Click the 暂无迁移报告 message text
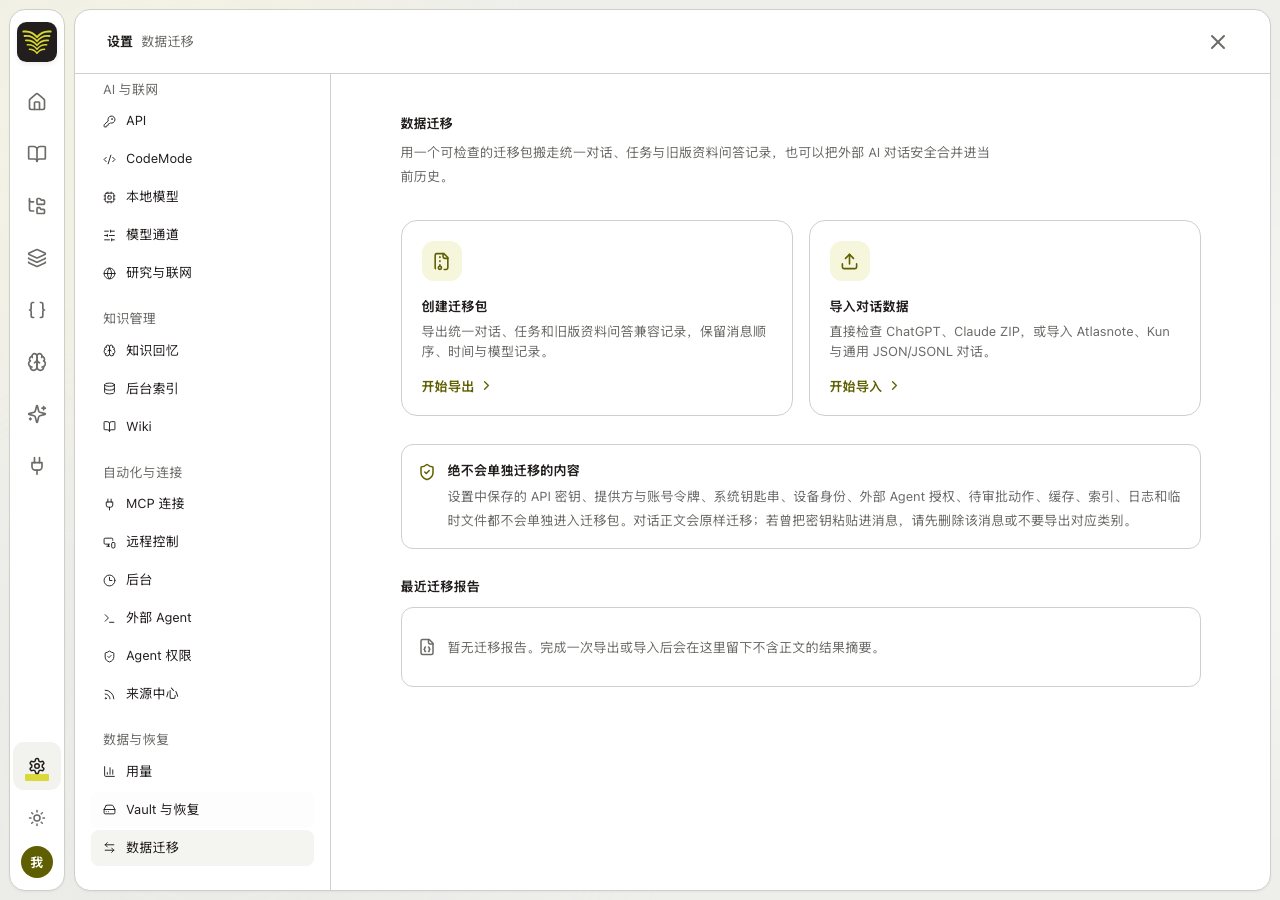1280x900 pixels. point(665,647)
